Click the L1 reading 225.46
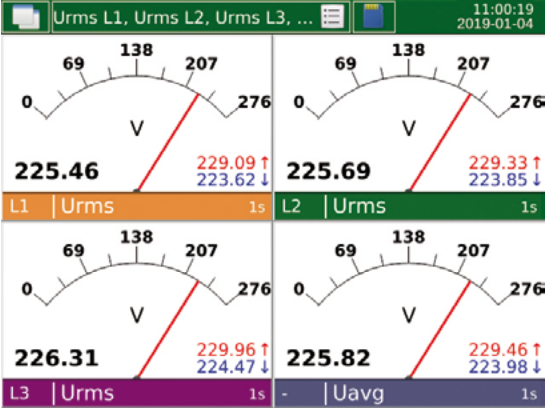546x408 pixels. click(x=56, y=171)
